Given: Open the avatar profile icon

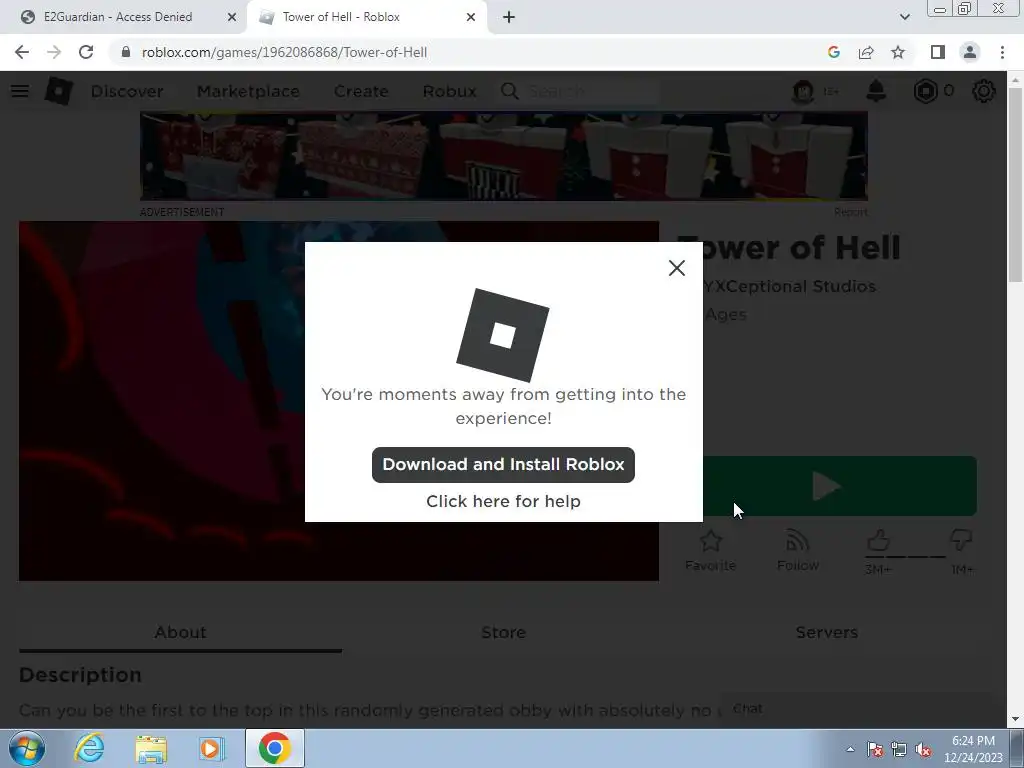Looking at the screenshot, I should click(x=803, y=91).
